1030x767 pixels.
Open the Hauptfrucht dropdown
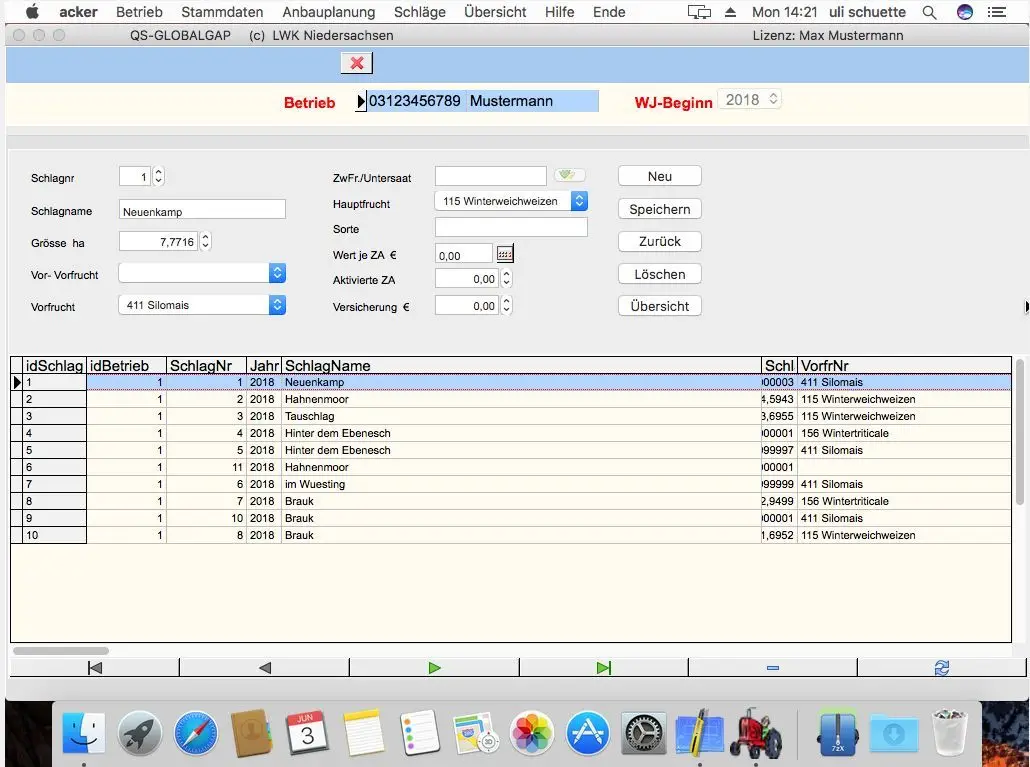point(579,201)
